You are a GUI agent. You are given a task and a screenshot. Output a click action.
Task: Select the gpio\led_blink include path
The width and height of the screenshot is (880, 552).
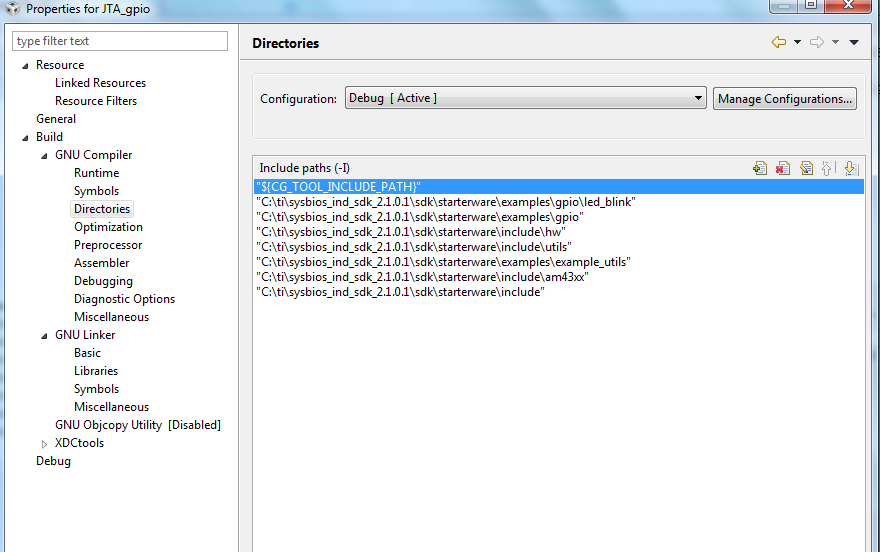pos(446,202)
